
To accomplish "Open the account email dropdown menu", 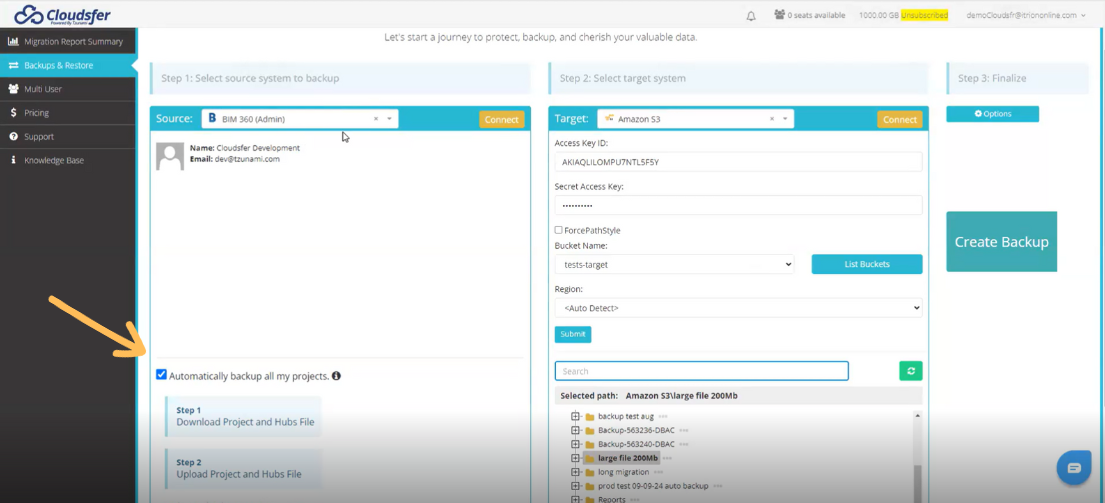I will pos(1025,15).
